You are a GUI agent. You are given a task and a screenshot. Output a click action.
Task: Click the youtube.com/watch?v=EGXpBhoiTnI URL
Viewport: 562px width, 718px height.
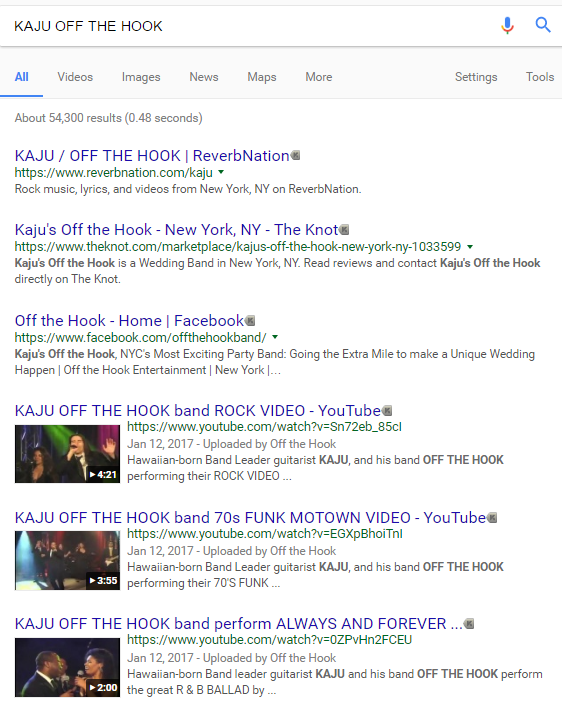(x=265, y=533)
